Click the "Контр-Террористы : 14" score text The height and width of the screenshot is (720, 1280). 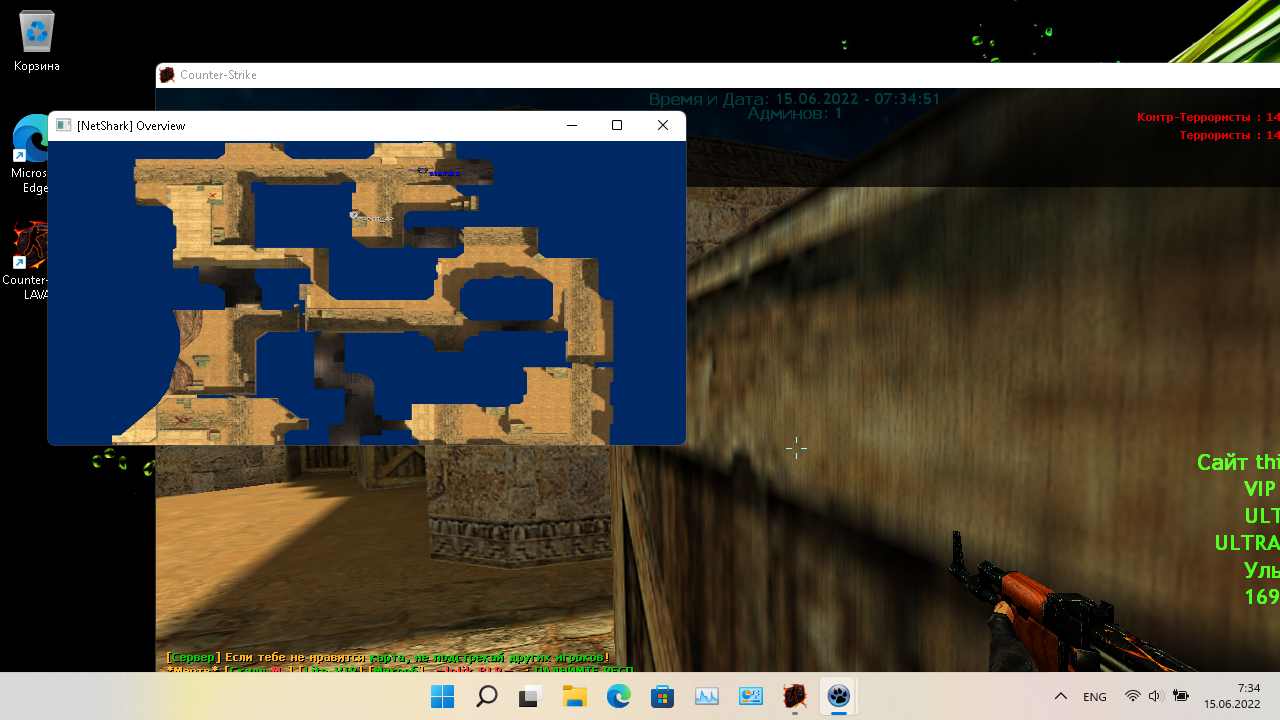coord(1208,117)
